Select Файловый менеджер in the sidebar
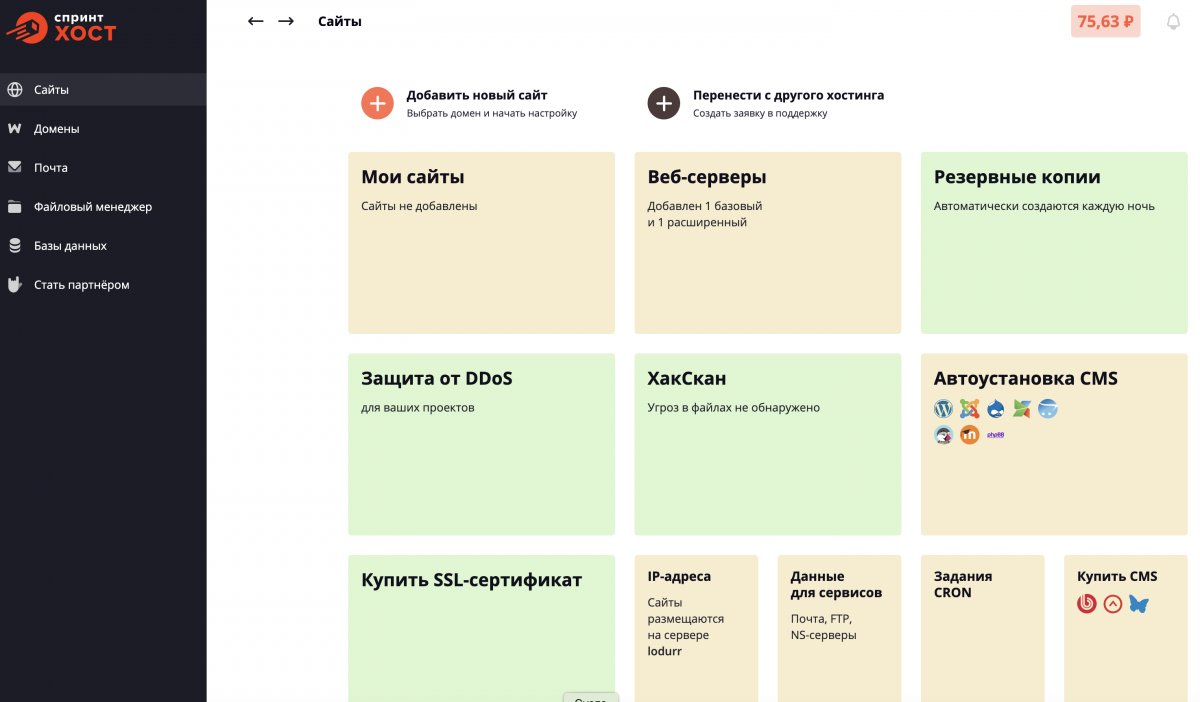The width and height of the screenshot is (1200, 702). 92,207
